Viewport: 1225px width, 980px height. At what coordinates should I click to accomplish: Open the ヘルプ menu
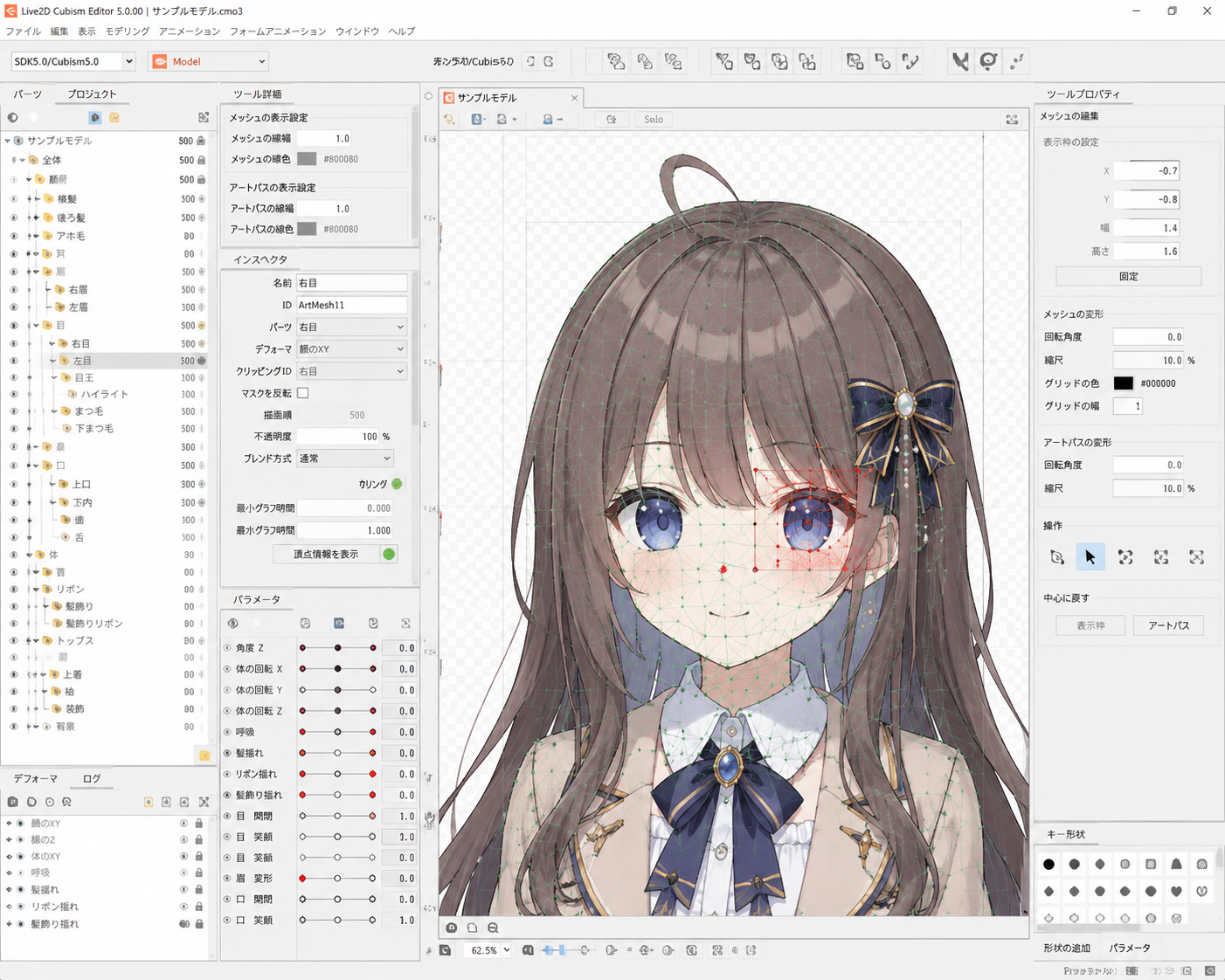click(402, 31)
